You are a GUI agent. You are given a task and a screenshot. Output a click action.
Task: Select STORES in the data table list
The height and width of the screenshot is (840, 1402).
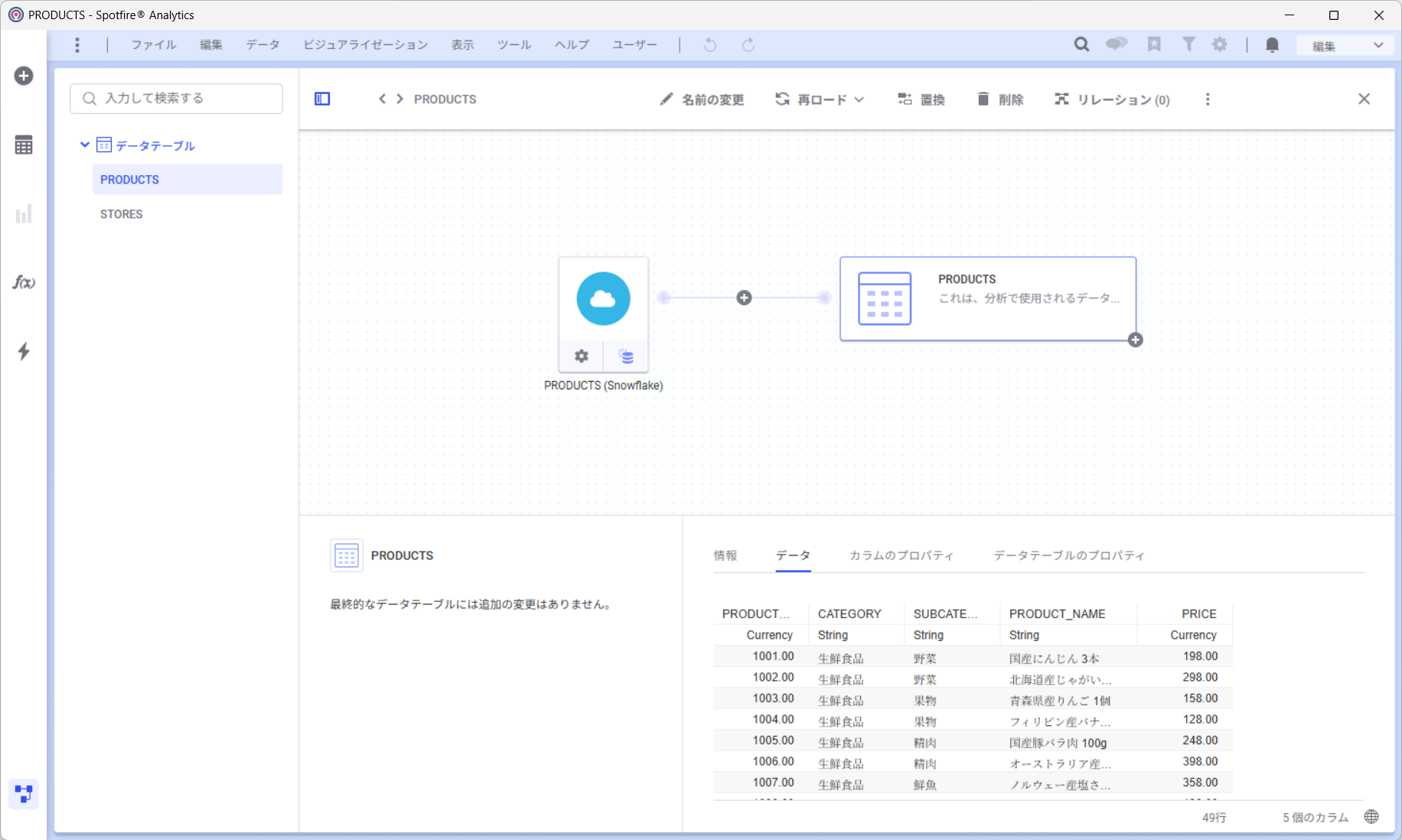pyautogui.click(x=187, y=213)
